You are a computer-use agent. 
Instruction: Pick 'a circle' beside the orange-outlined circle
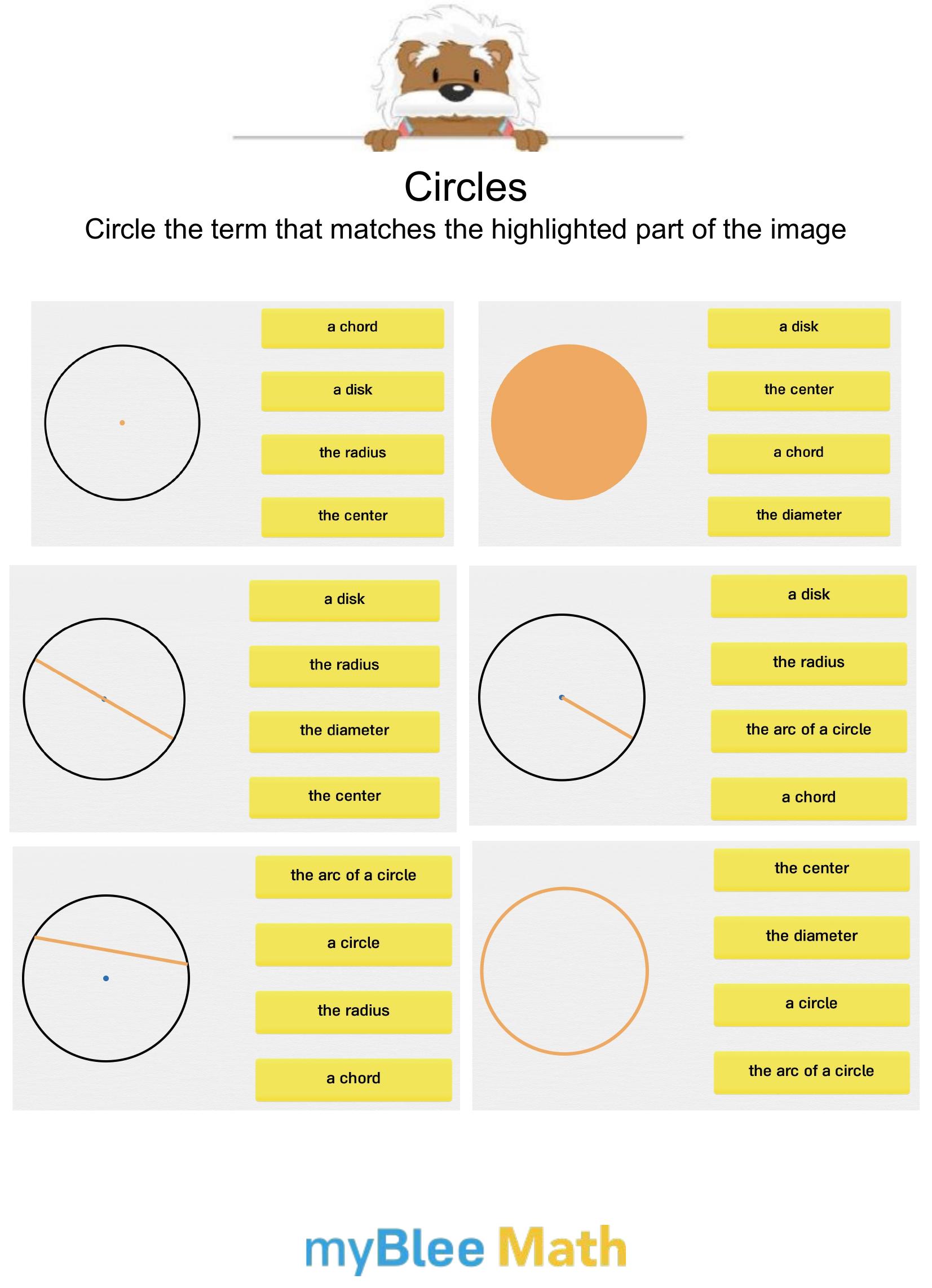pyautogui.click(x=811, y=1004)
